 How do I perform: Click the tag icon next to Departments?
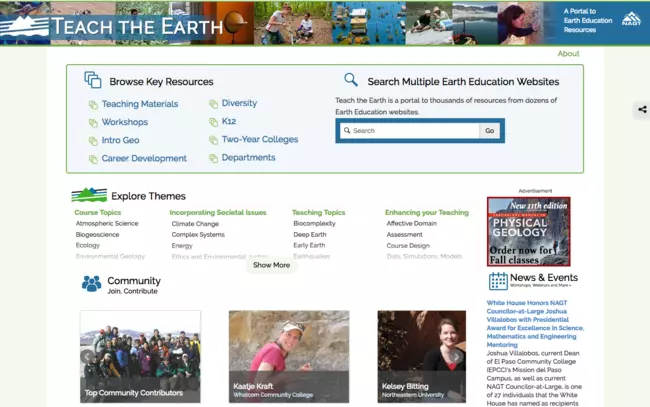[213, 158]
